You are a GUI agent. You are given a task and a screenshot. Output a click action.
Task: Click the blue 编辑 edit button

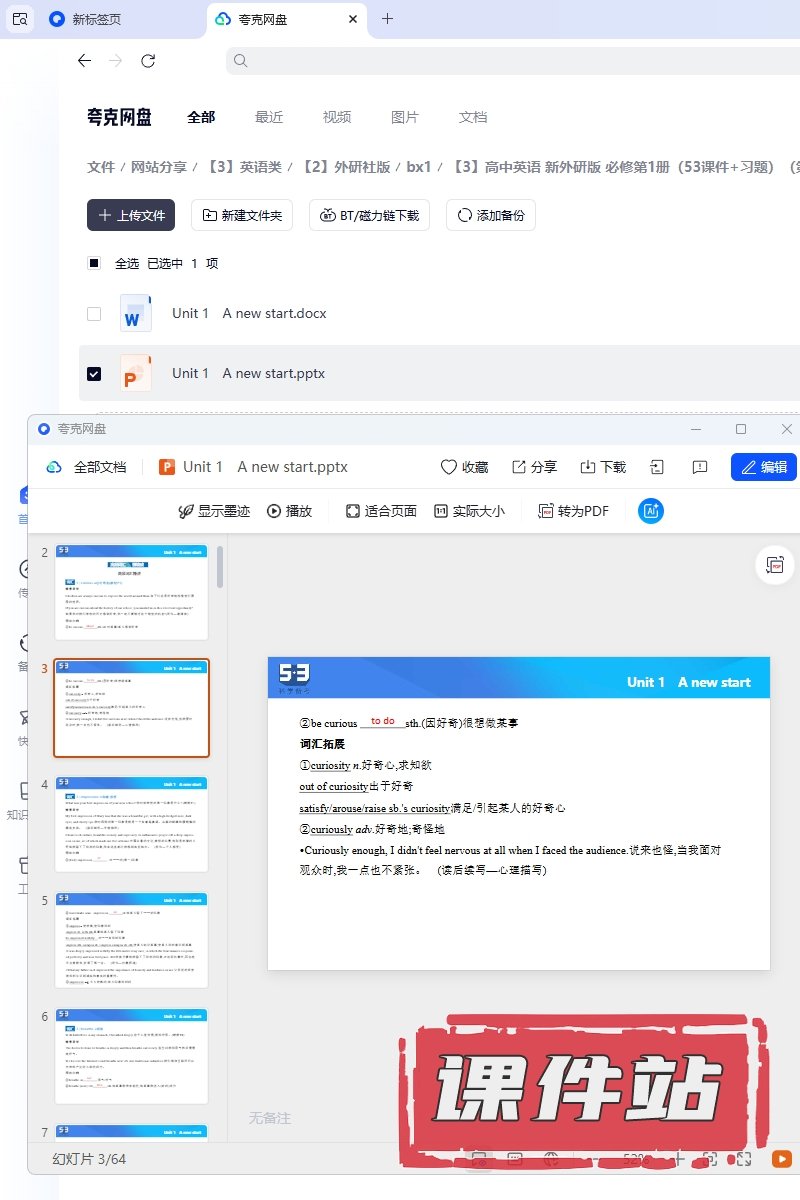(x=763, y=467)
